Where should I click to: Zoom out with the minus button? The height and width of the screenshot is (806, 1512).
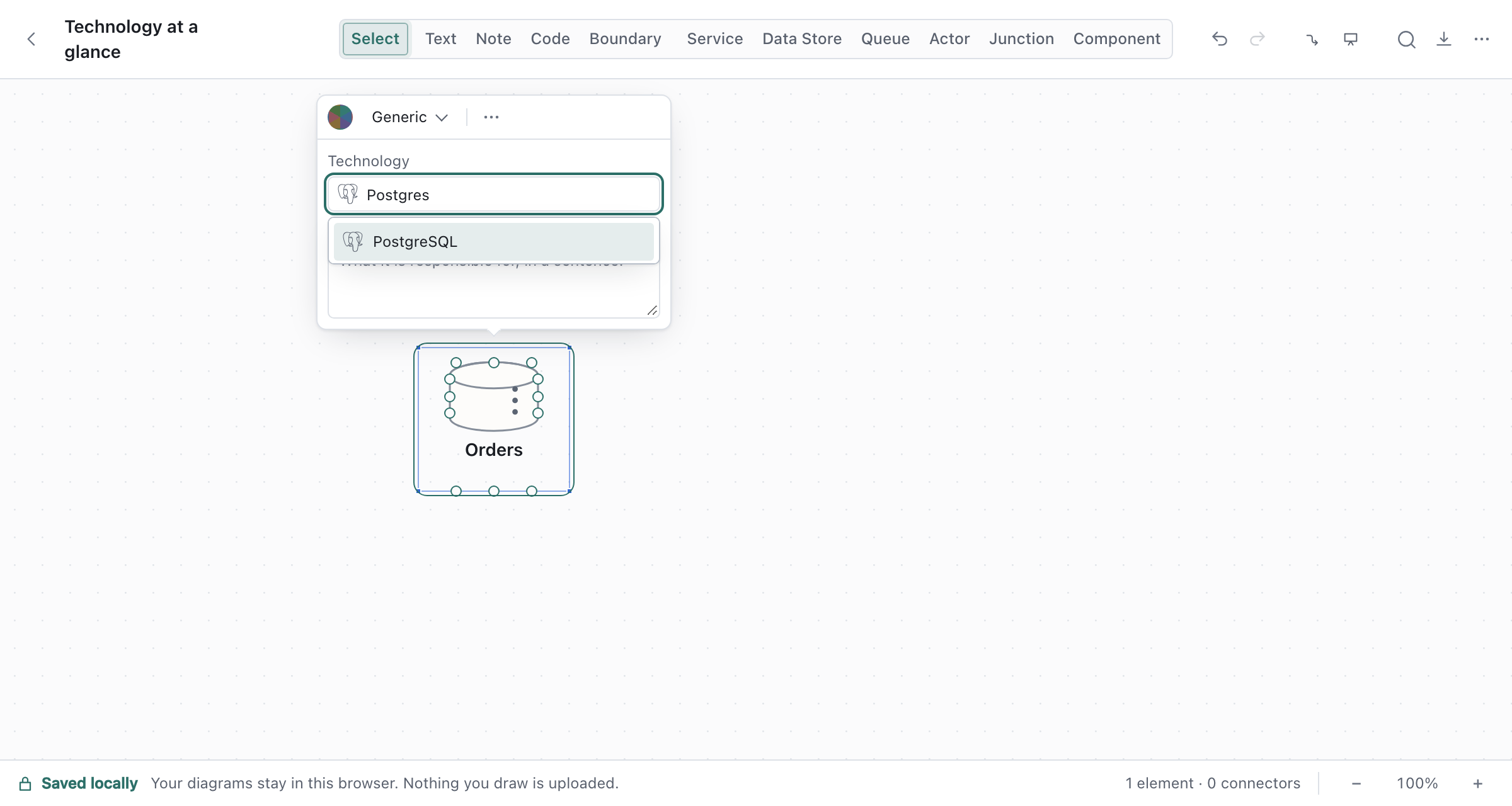[x=1356, y=783]
